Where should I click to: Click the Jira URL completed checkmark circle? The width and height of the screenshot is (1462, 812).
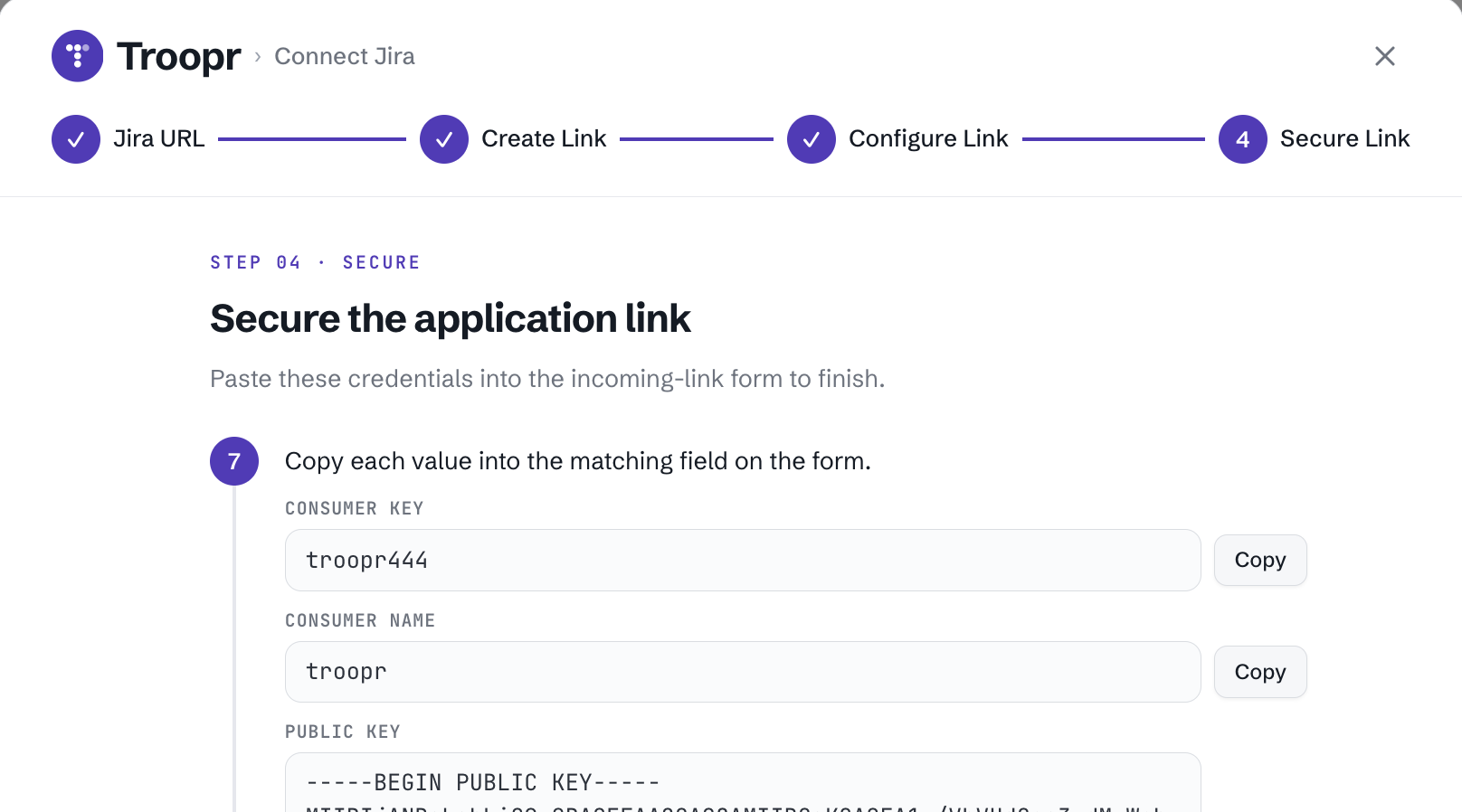pos(76,139)
